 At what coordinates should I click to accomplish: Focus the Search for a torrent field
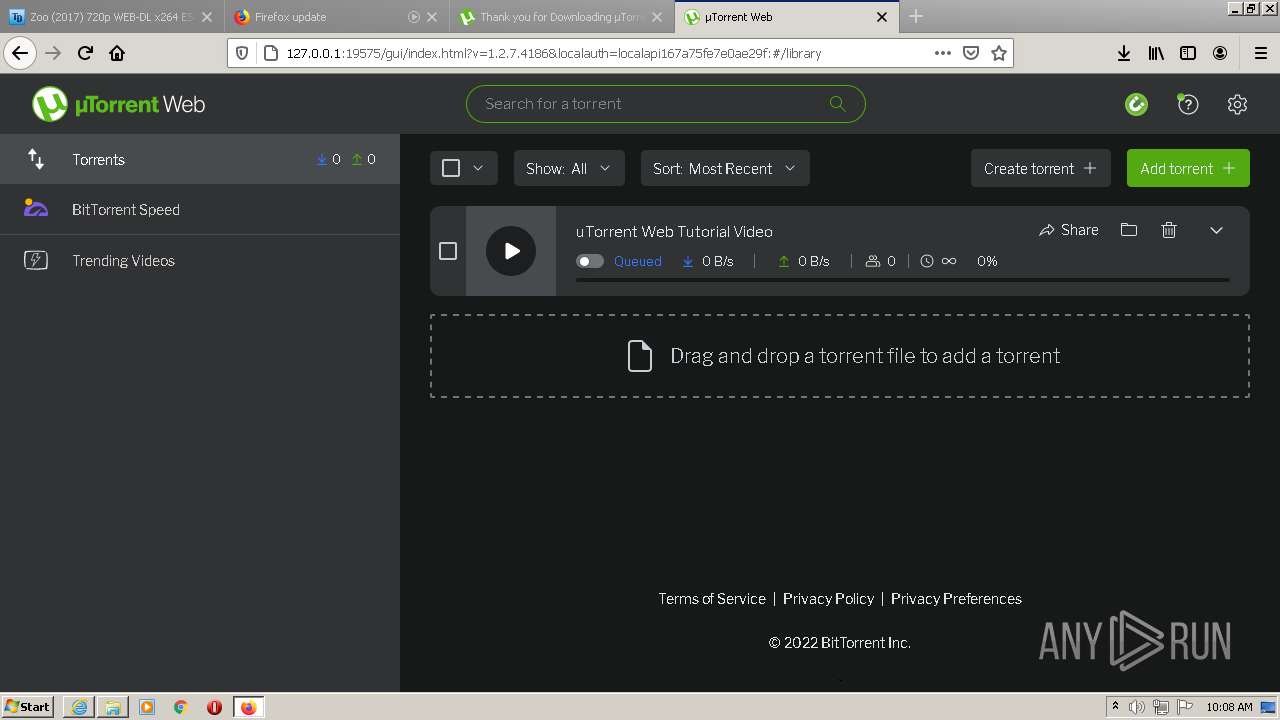(665, 103)
